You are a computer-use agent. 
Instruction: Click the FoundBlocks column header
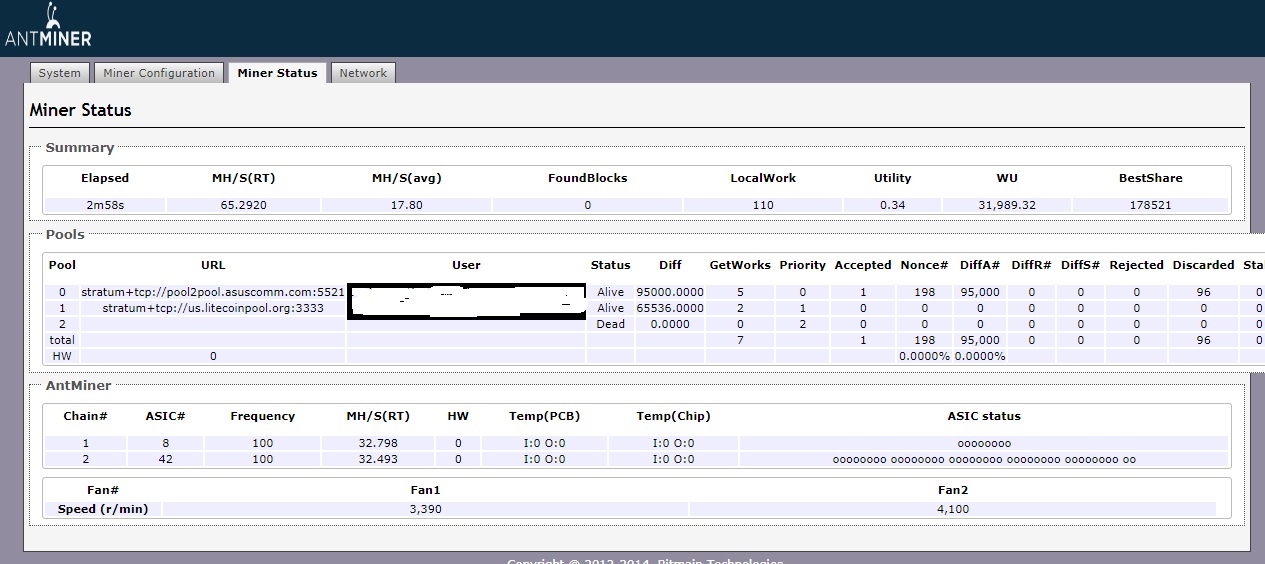click(x=587, y=178)
